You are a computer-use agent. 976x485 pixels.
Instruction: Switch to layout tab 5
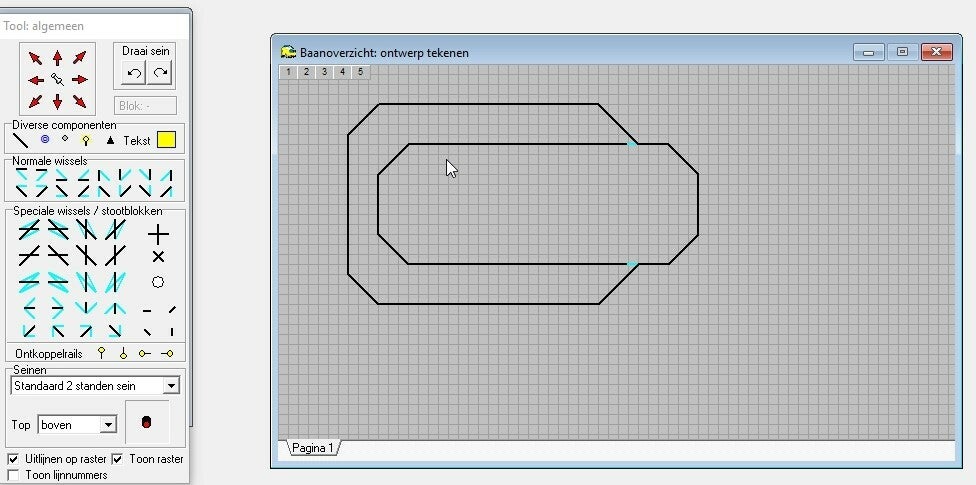(x=360, y=72)
